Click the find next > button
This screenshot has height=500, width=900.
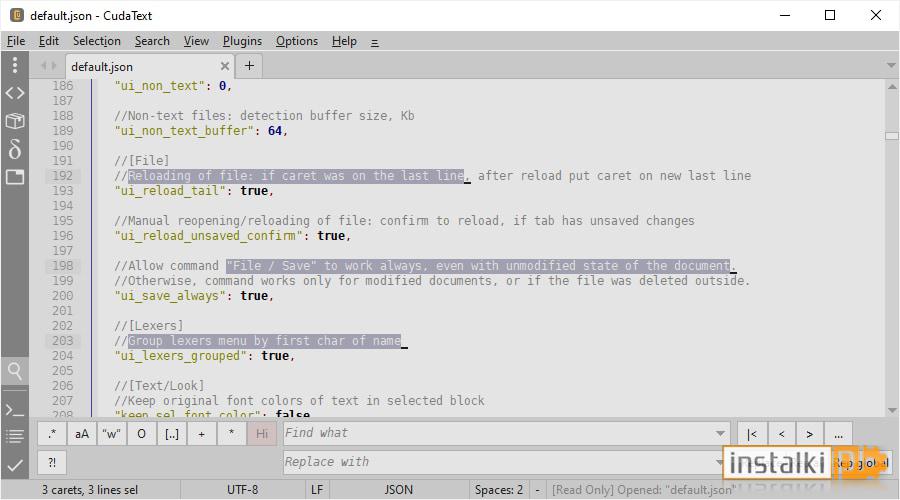809,434
